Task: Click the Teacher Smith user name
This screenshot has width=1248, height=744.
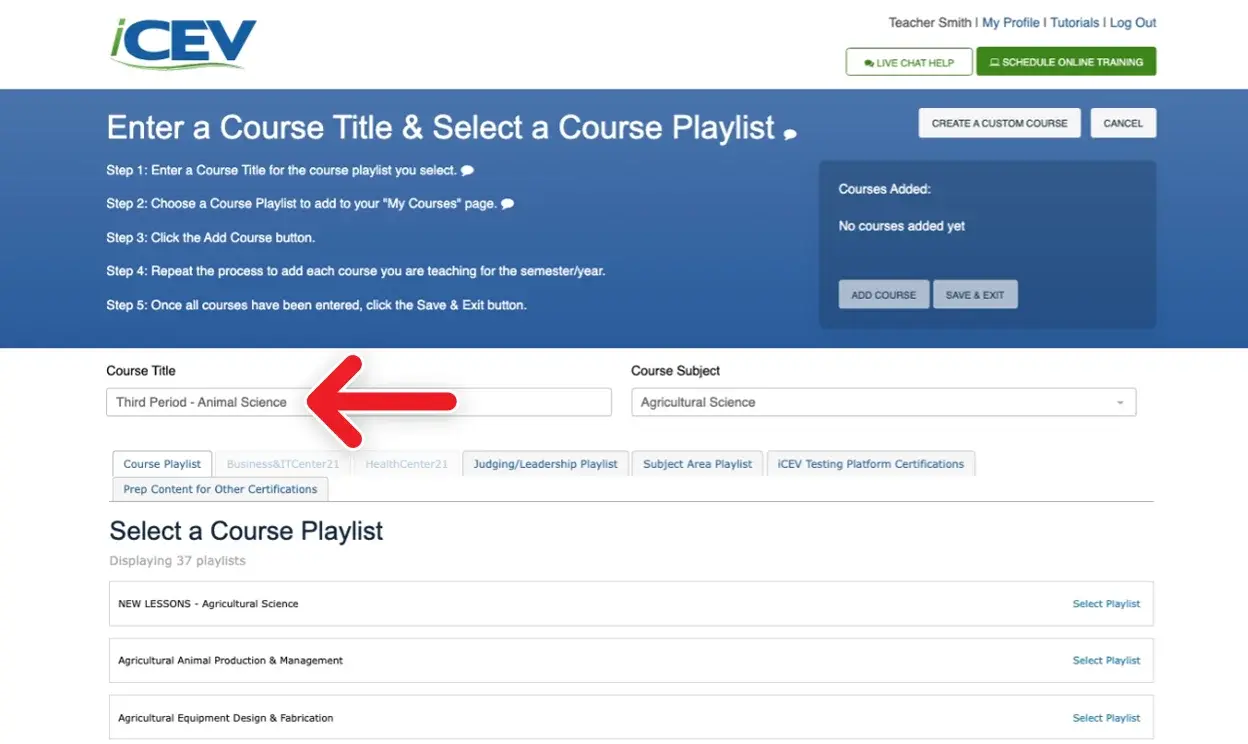Action: click(930, 23)
